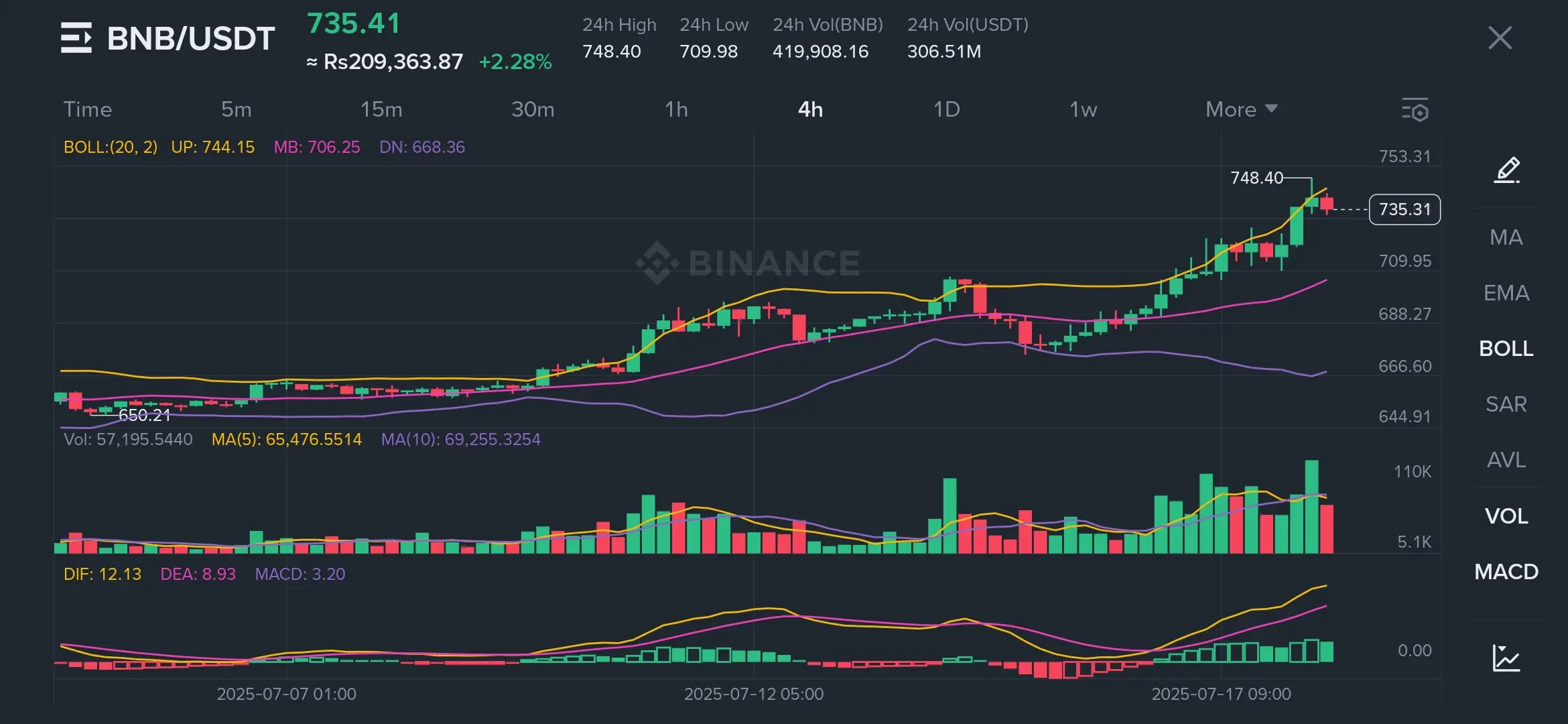Select the 4h interval
Viewport: 1568px width, 724px height.
point(810,109)
